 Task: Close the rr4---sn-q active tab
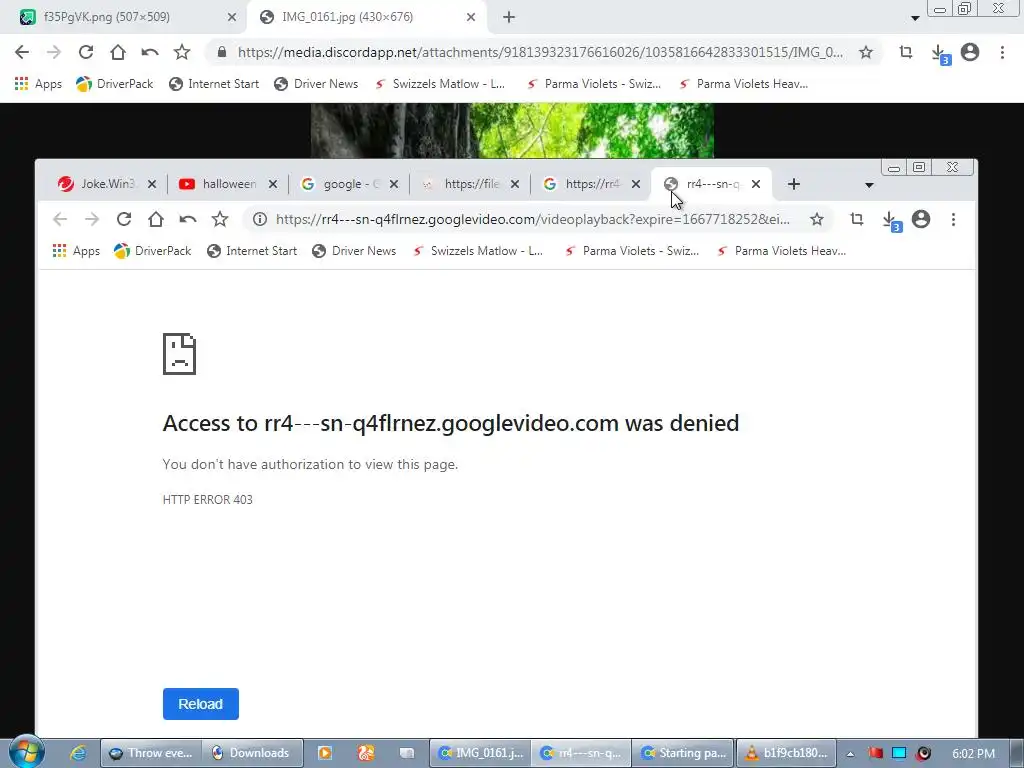pos(756,184)
